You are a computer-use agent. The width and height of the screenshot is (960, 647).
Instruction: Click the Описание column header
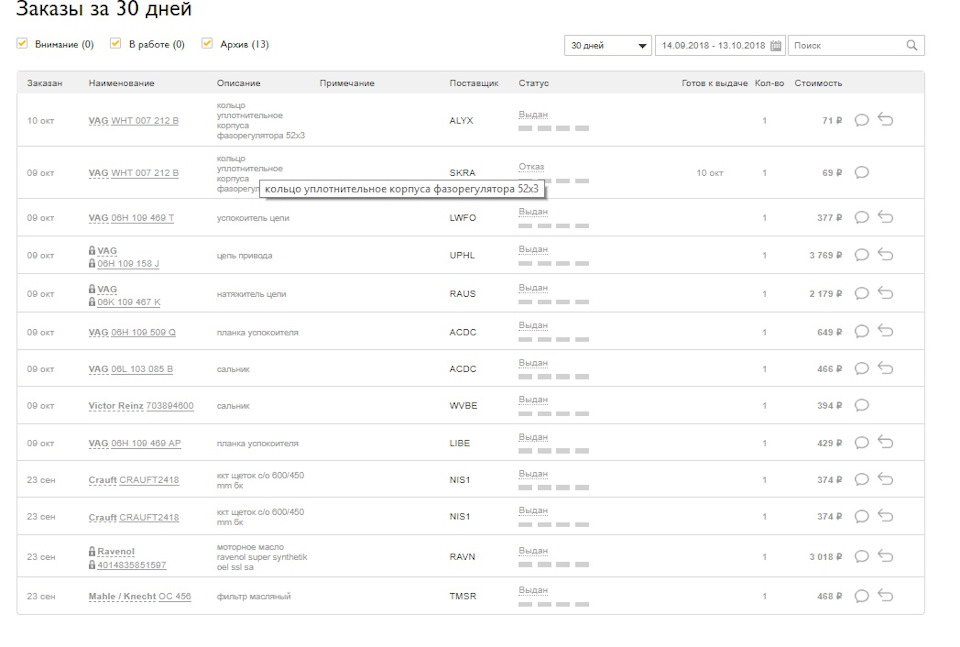(x=238, y=83)
